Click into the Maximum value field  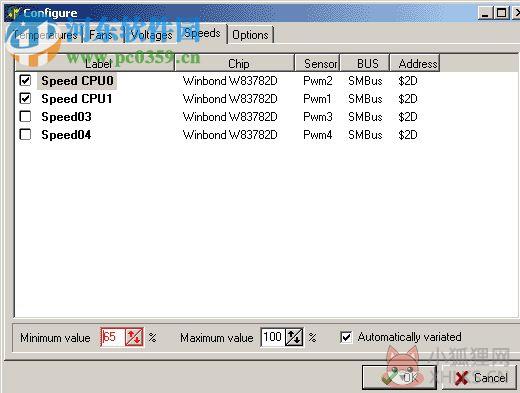[x=273, y=337]
